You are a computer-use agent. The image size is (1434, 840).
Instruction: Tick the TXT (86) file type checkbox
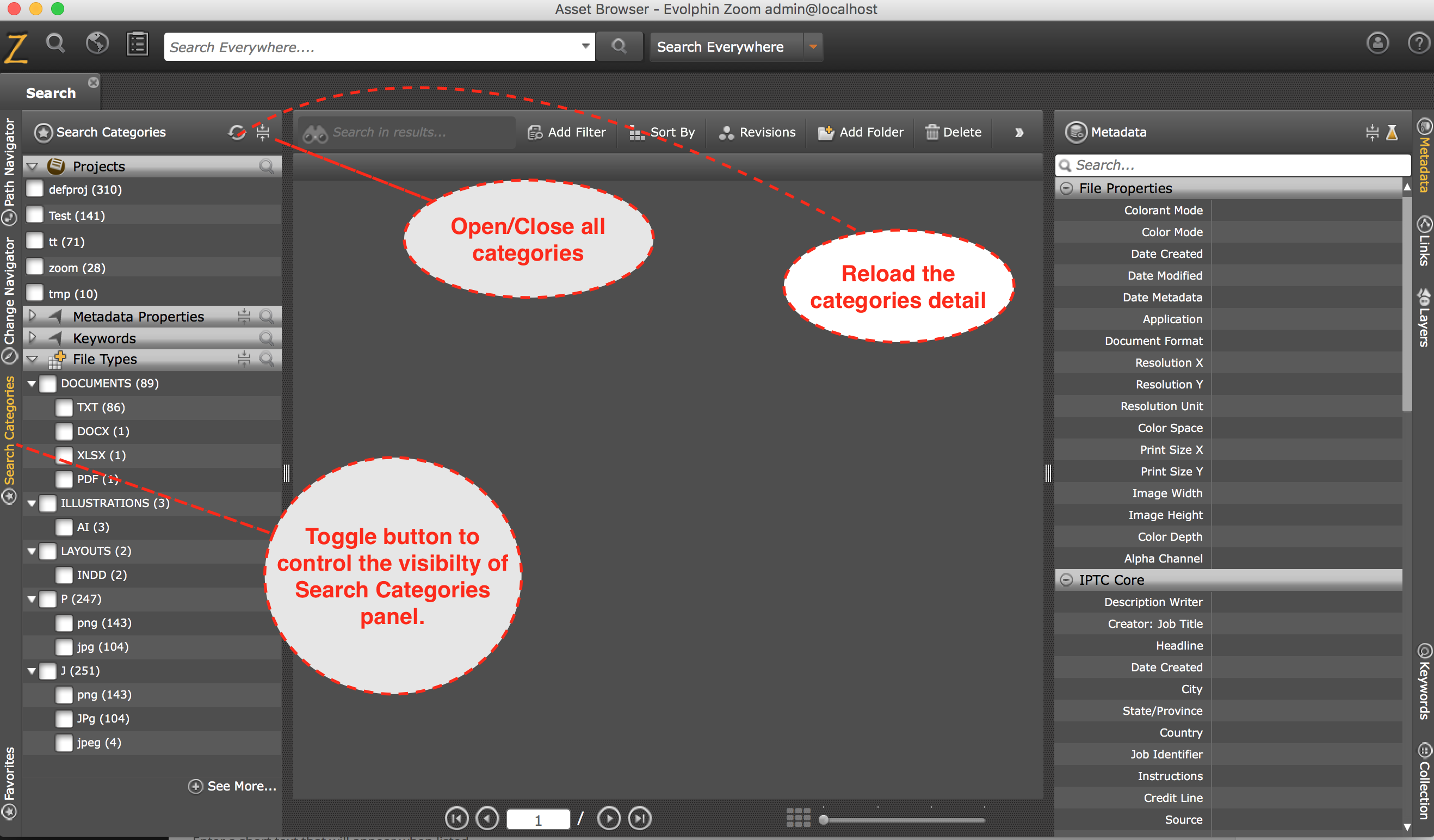tap(64, 407)
